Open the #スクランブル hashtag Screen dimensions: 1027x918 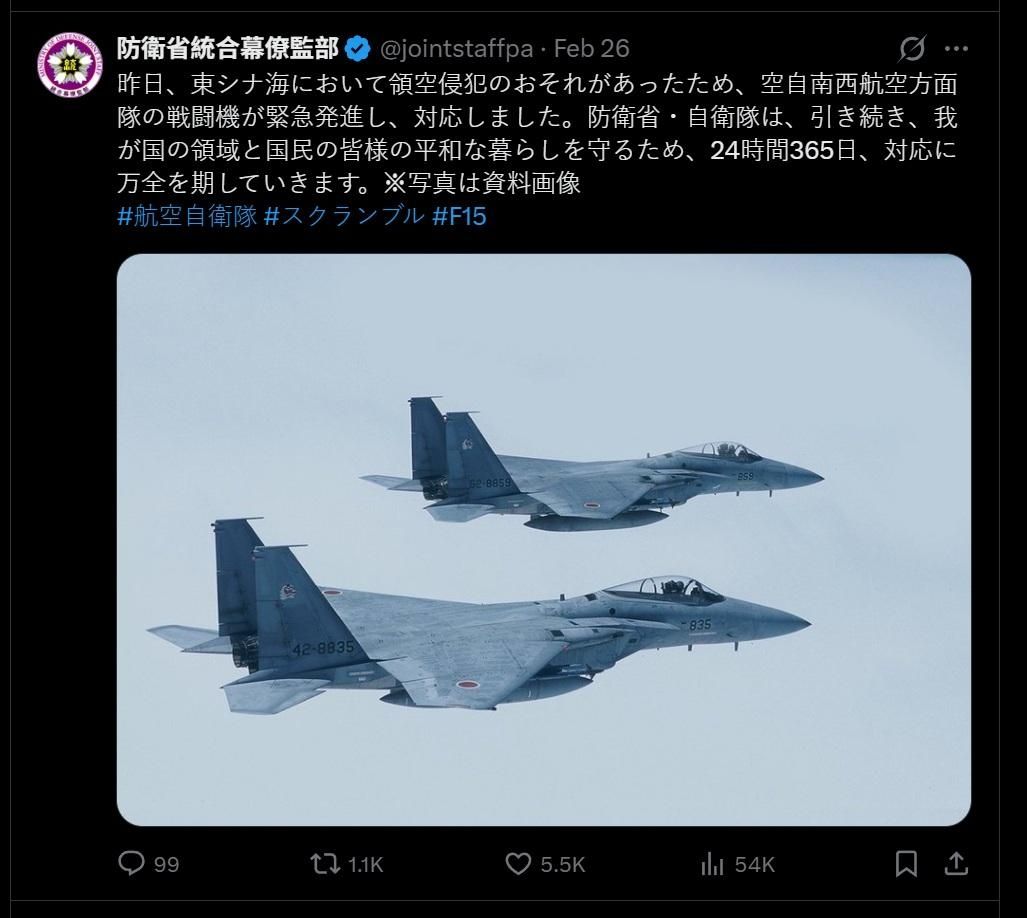(x=345, y=216)
